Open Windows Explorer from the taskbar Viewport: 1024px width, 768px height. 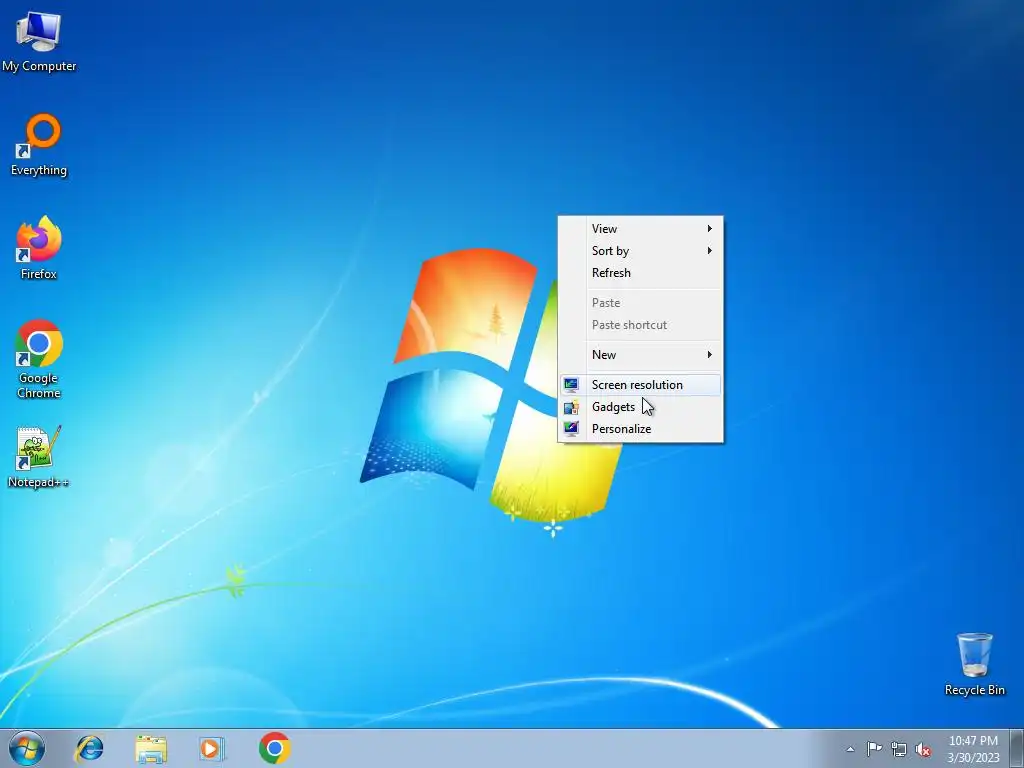click(x=151, y=748)
